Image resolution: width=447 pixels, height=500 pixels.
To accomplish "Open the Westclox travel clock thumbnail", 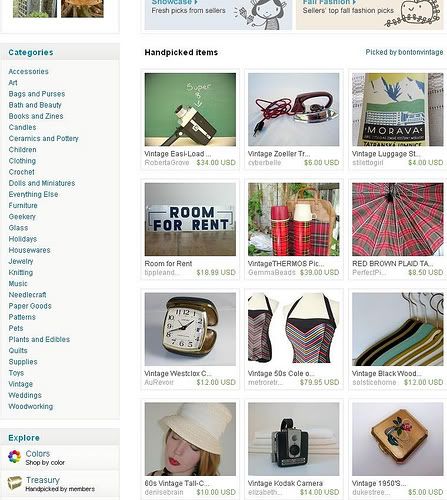I will (x=190, y=329).
